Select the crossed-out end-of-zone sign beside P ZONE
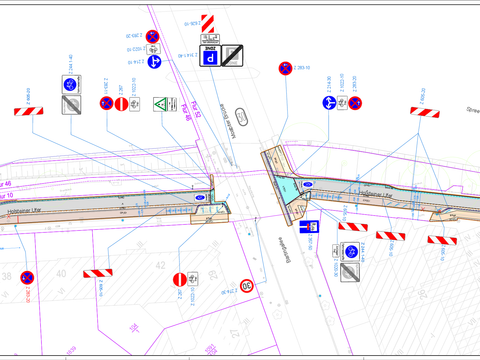The height and width of the screenshot is (360, 480). tap(232, 56)
